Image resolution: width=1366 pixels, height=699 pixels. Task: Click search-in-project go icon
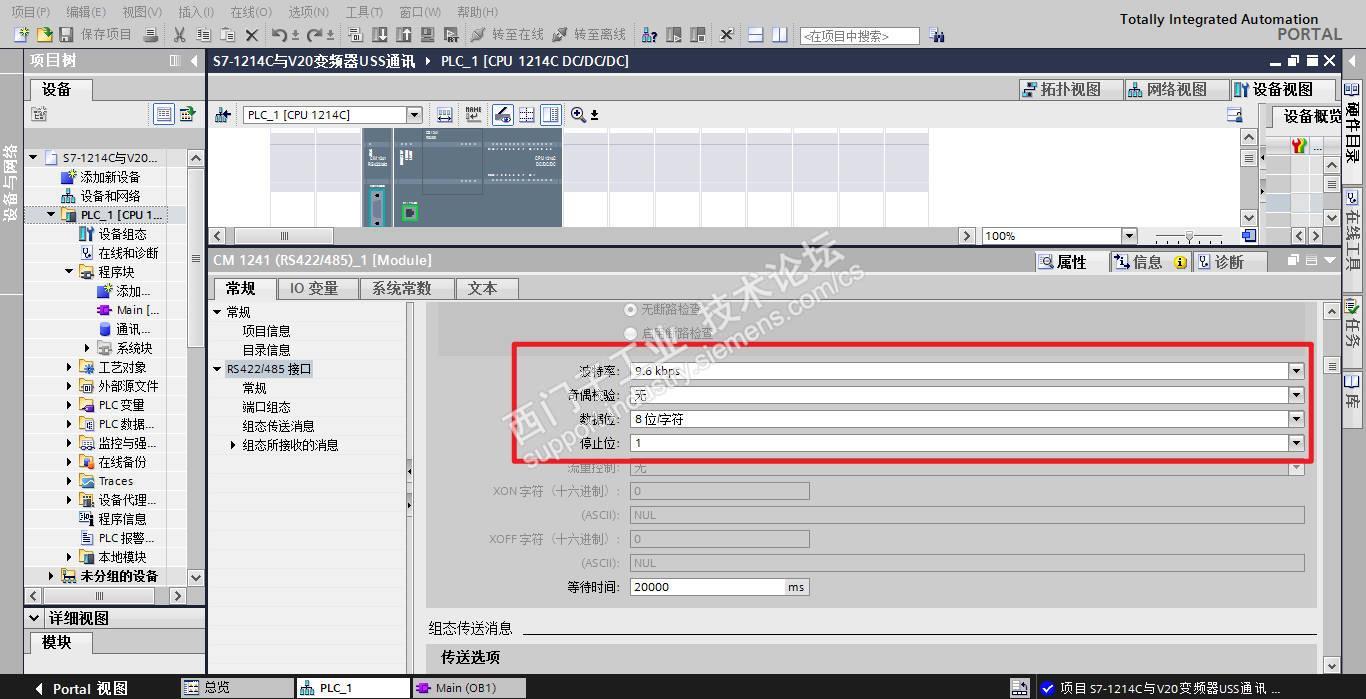tap(937, 35)
